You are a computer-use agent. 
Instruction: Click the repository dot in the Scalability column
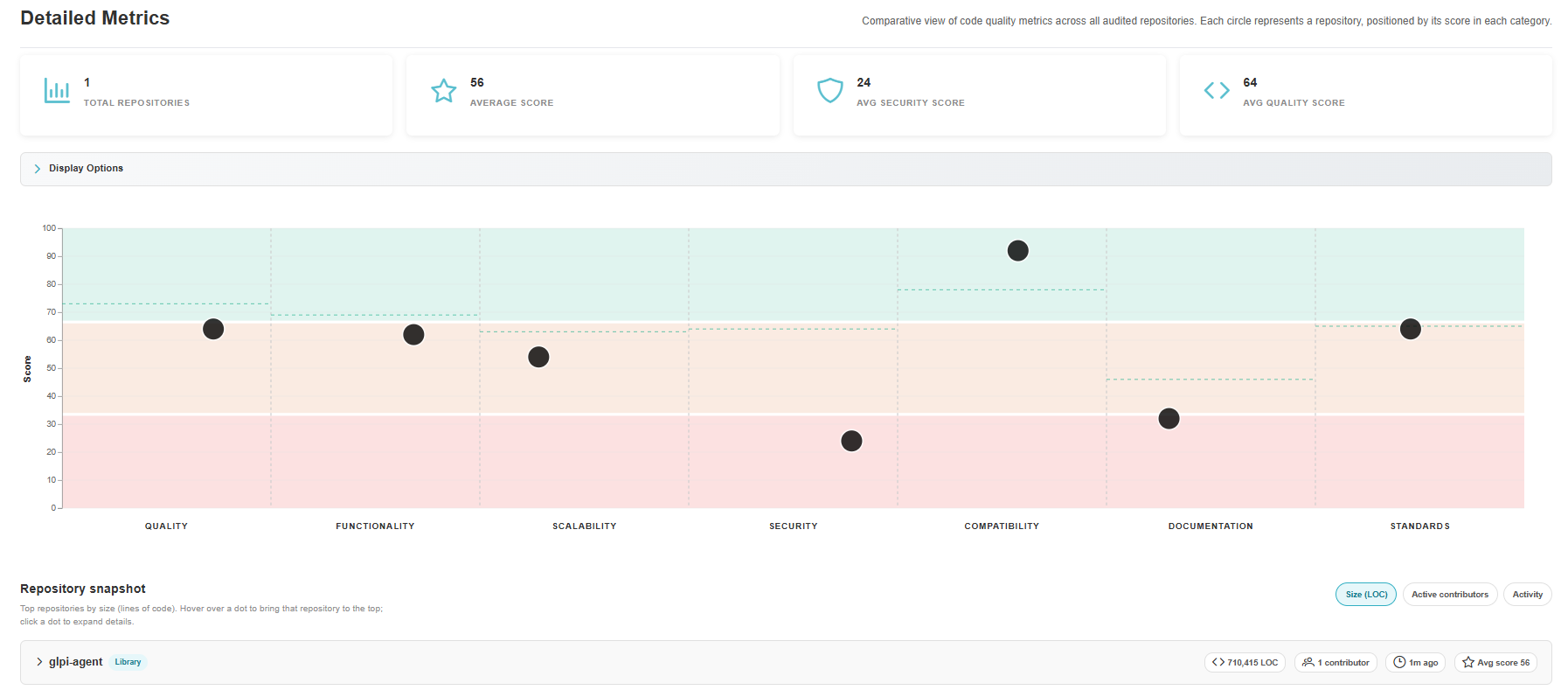tap(538, 357)
